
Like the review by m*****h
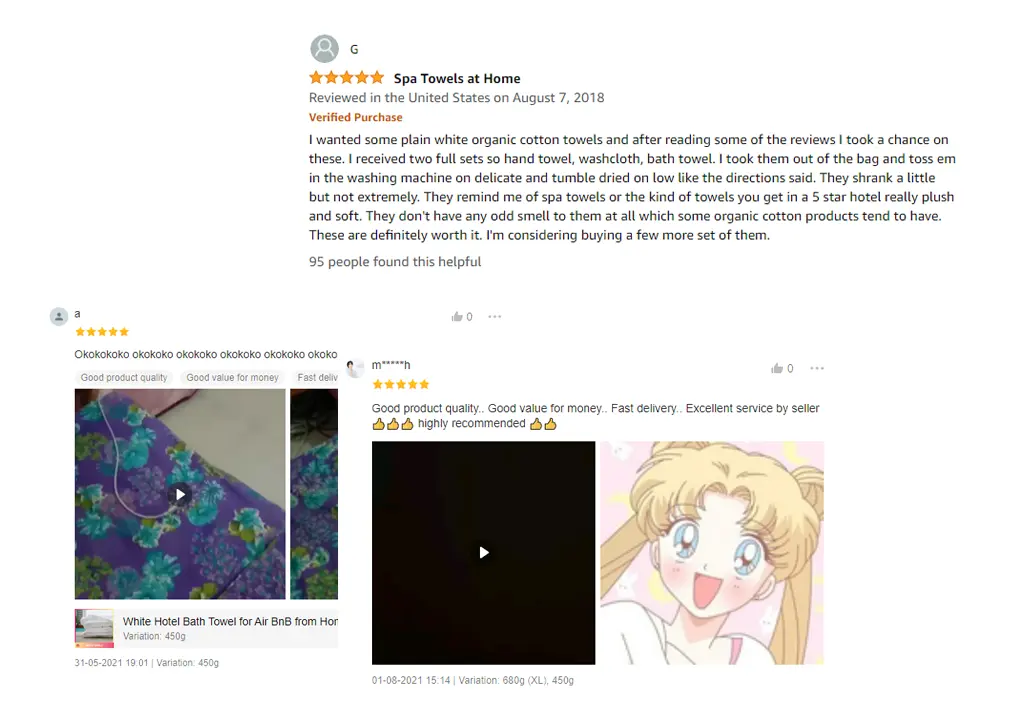776,368
